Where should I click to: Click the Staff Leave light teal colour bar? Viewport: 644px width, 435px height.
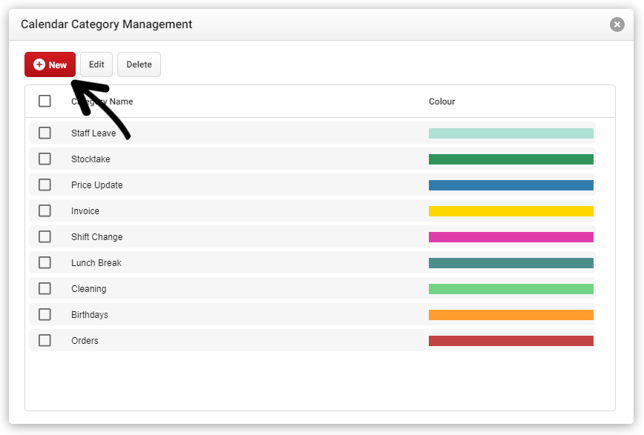point(511,133)
